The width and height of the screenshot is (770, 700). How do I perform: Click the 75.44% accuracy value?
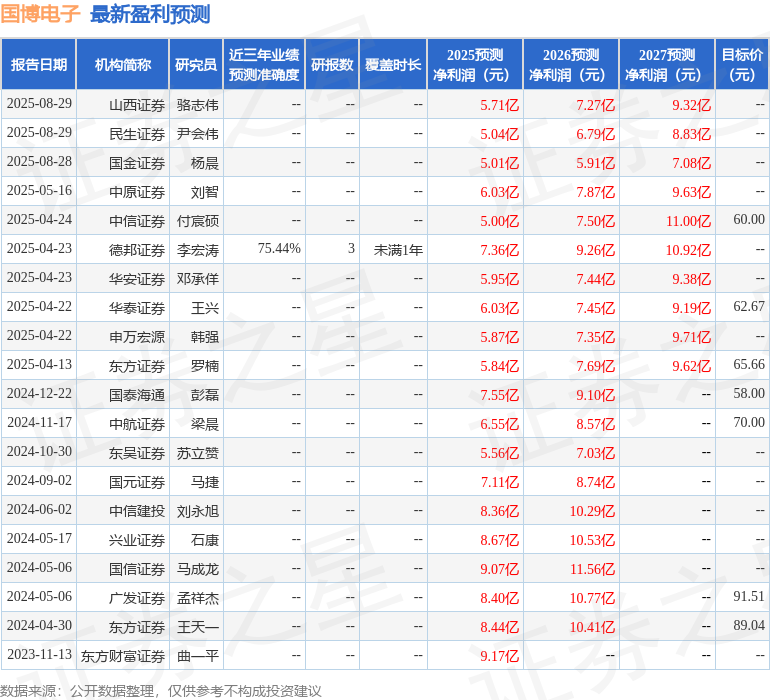(x=279, y=248)
